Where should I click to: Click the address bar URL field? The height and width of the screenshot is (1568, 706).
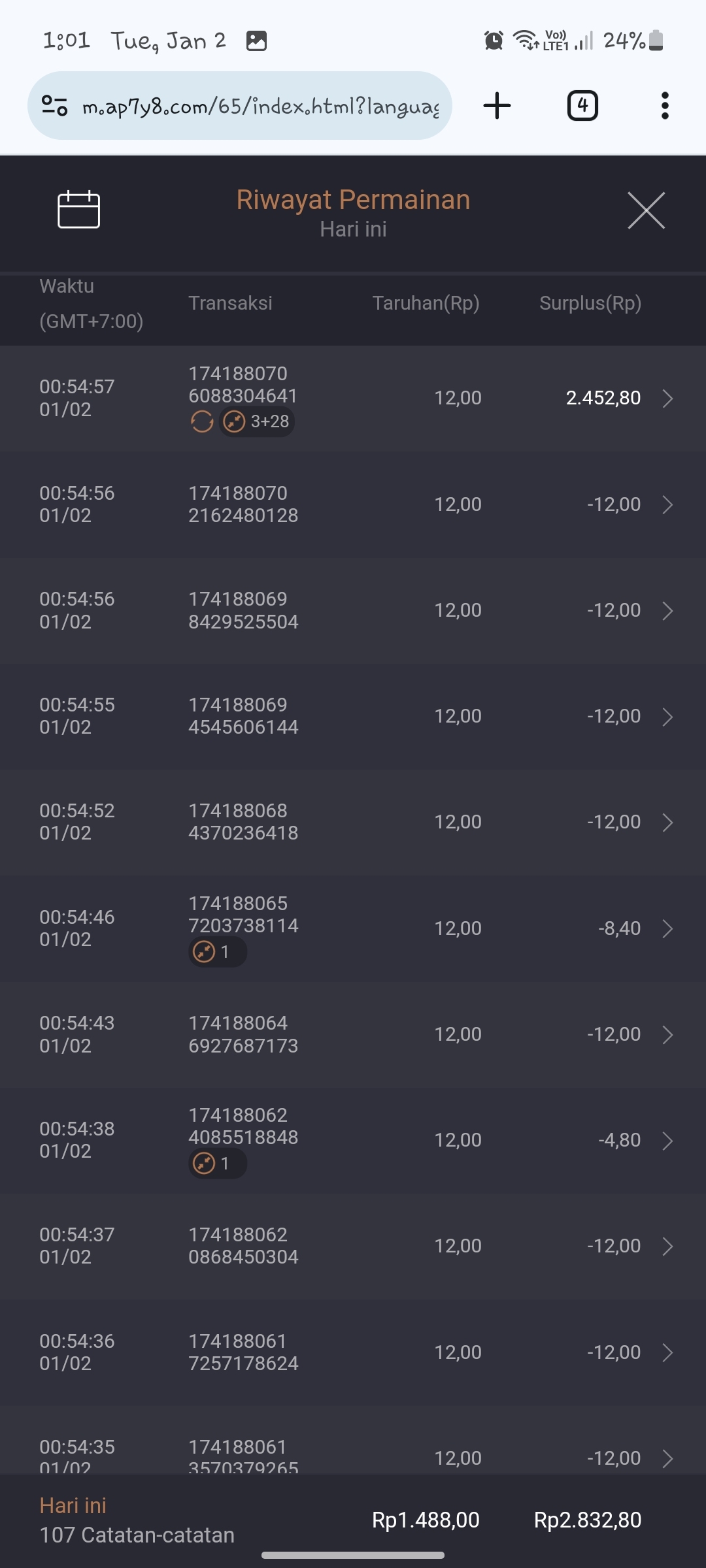(260, 106)
